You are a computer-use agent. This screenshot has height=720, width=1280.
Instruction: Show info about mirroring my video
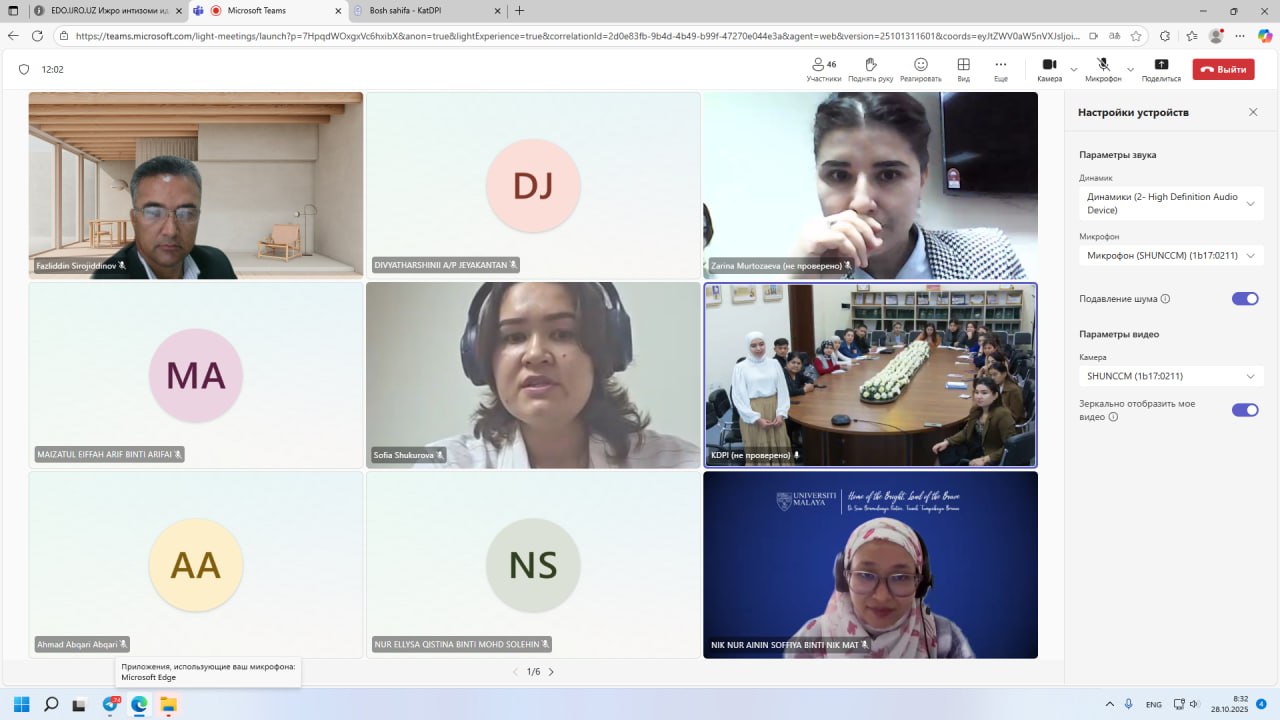point(1113,417)
